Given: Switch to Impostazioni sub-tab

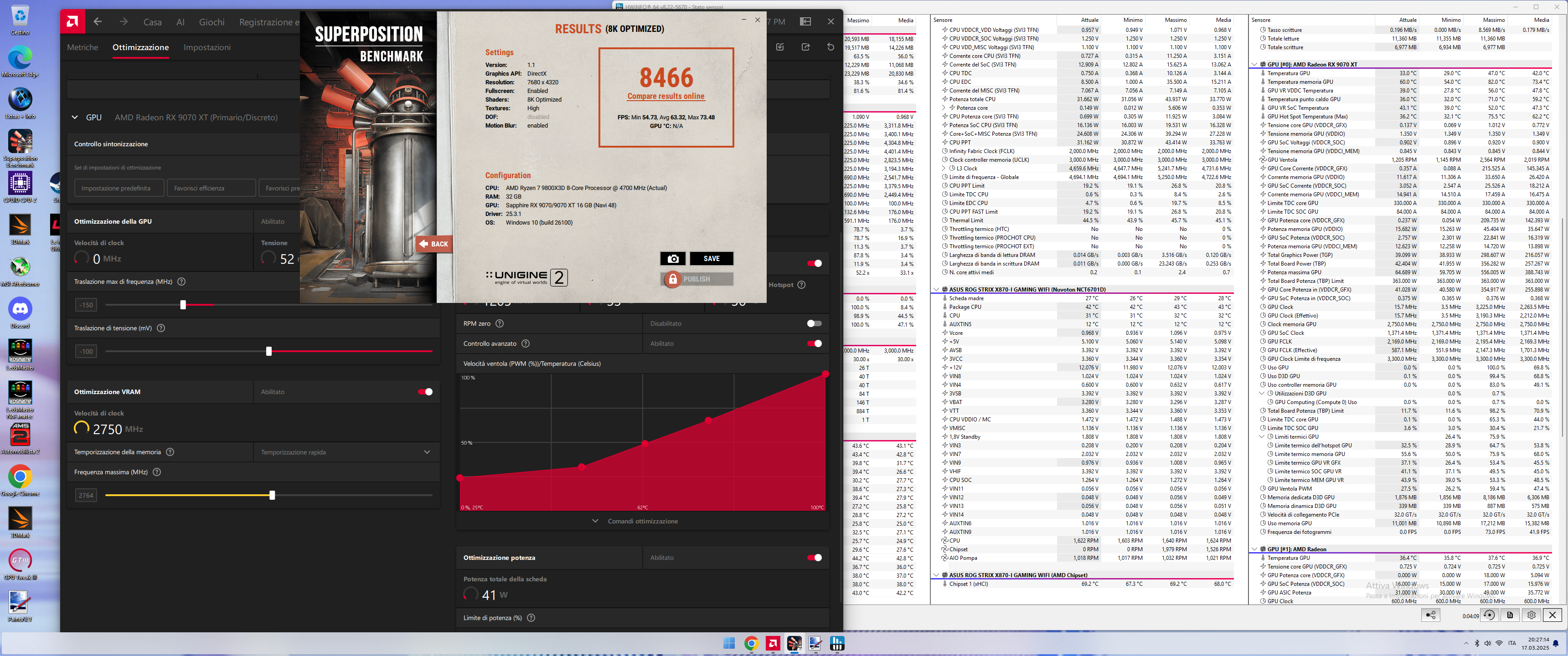Looking at the screenshot, I should coord(207,47).
